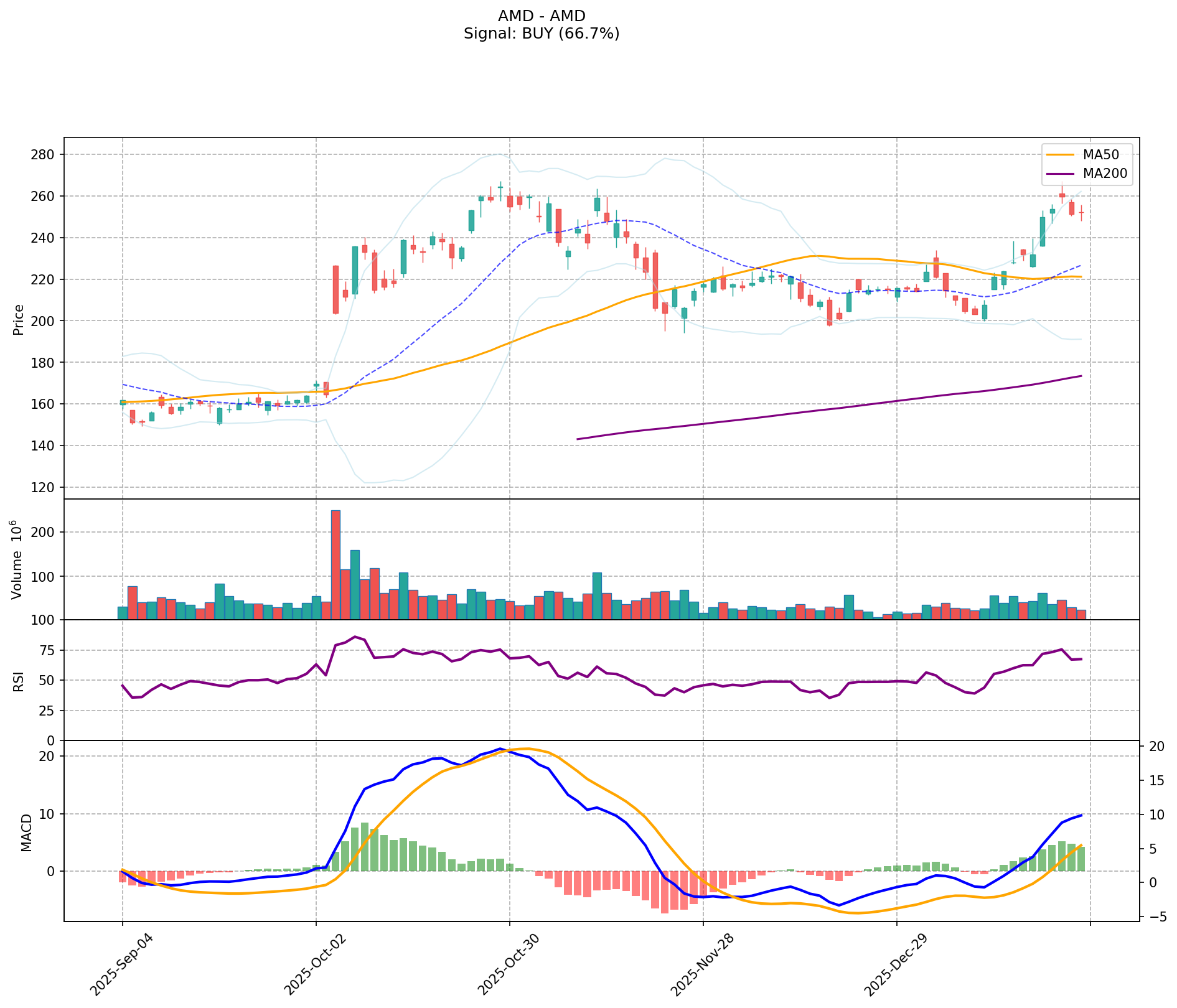Click the tallest red volume bar
The image size is (1177, 1008).
pyautogui.click(x=335, y=564)
